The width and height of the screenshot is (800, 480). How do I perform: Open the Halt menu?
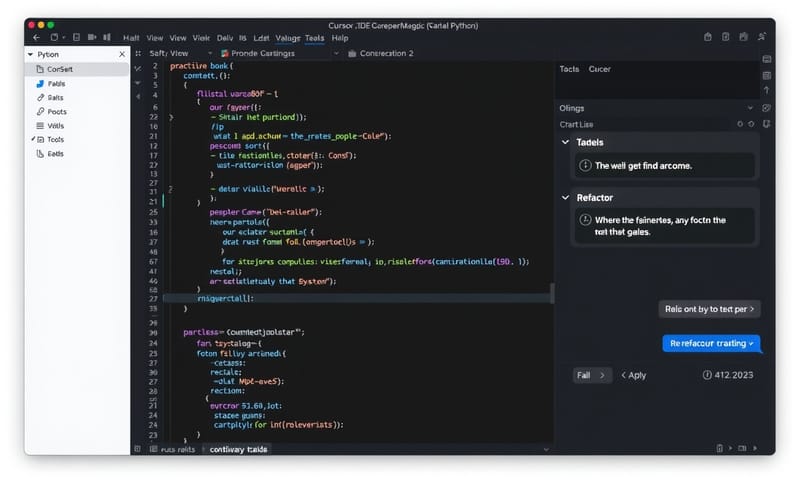coord(131,38)
